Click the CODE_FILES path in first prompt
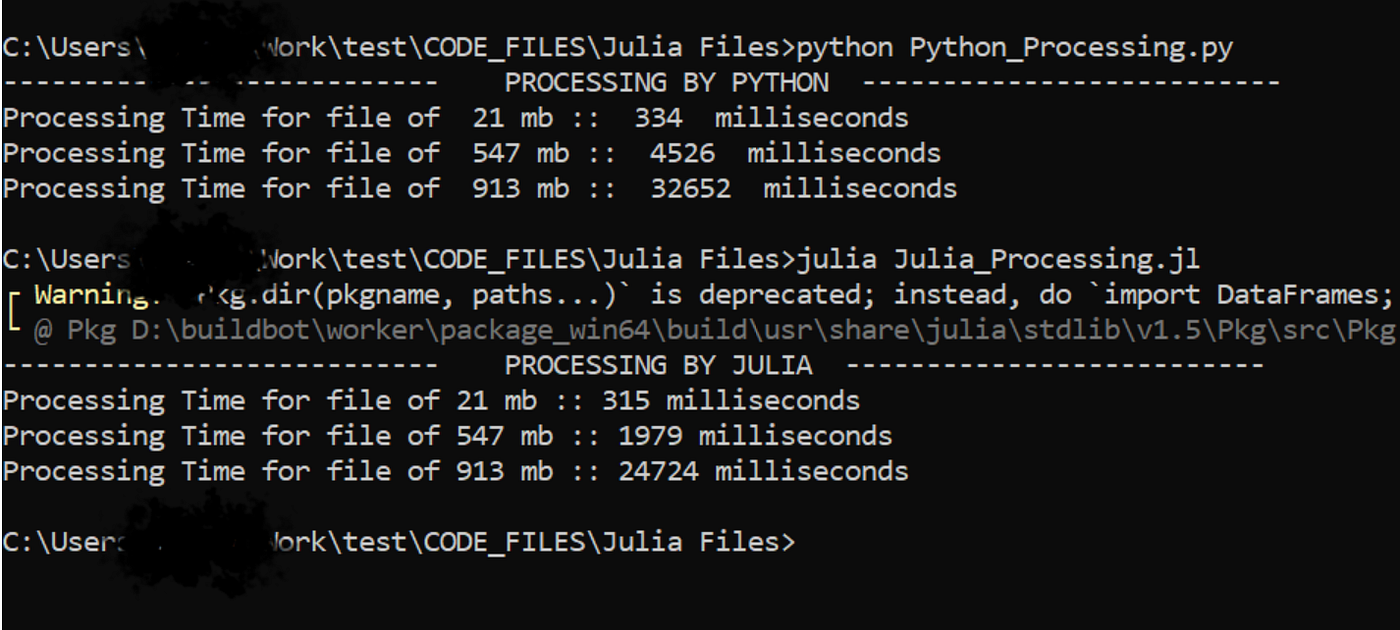The width and height of the screenshot is (1400, 630). [x=504, y=47]
